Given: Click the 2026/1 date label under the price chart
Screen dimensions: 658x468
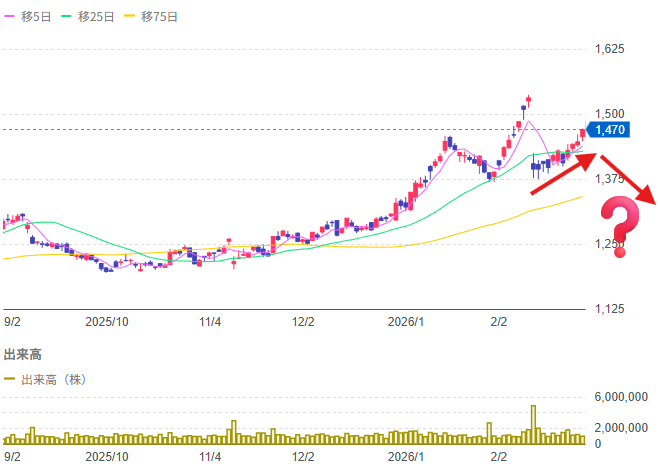Looking at the screenshot, I should [x=406, y=322].
